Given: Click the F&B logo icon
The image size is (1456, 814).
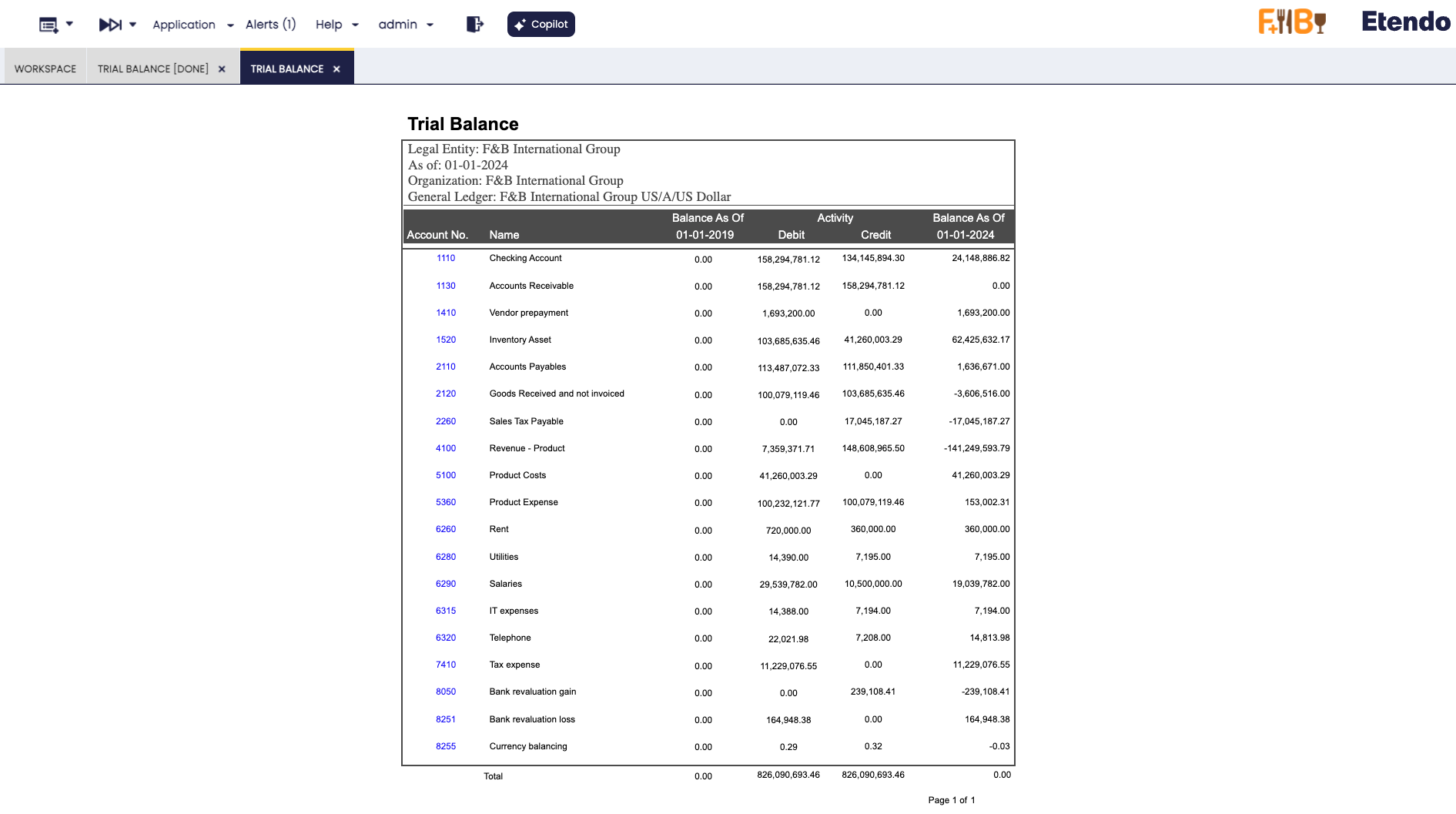Looking at the screenshot, I should point(1291,22).
